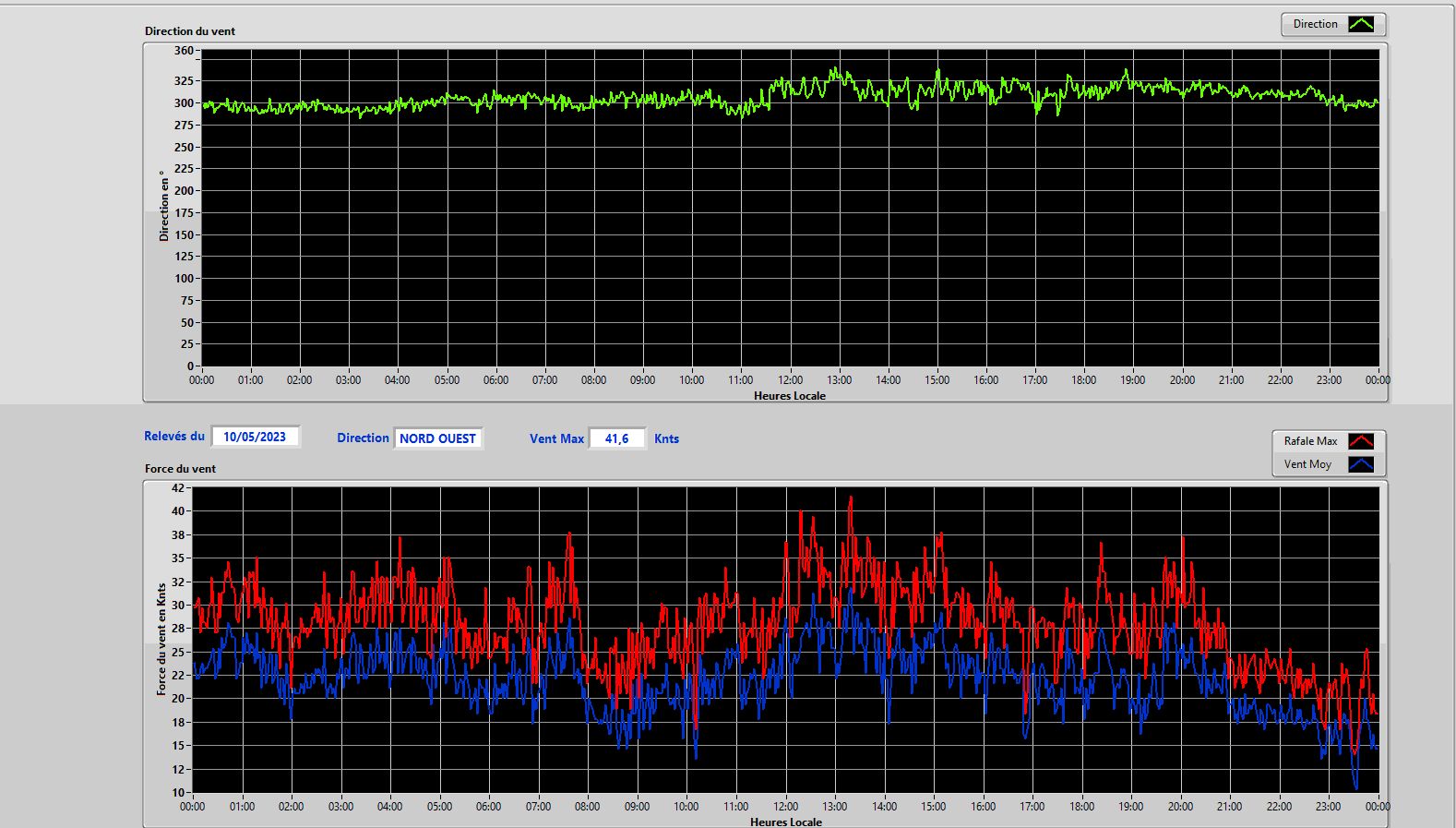Click the green Direction legend plot icon
1456x828 pixels.
pyautogui.click(x=1361, y=24)
